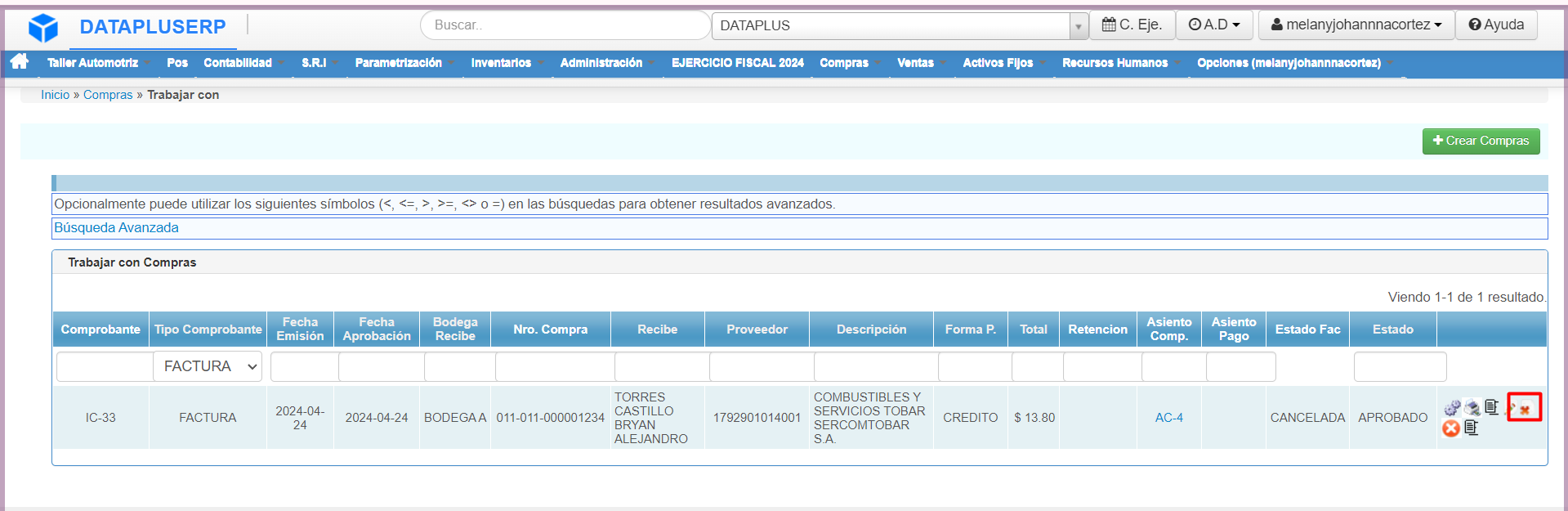This screenshot has width=1568, height=511.
Task: Follow the Inicio breadcrumb link
Action: point(56,95)
